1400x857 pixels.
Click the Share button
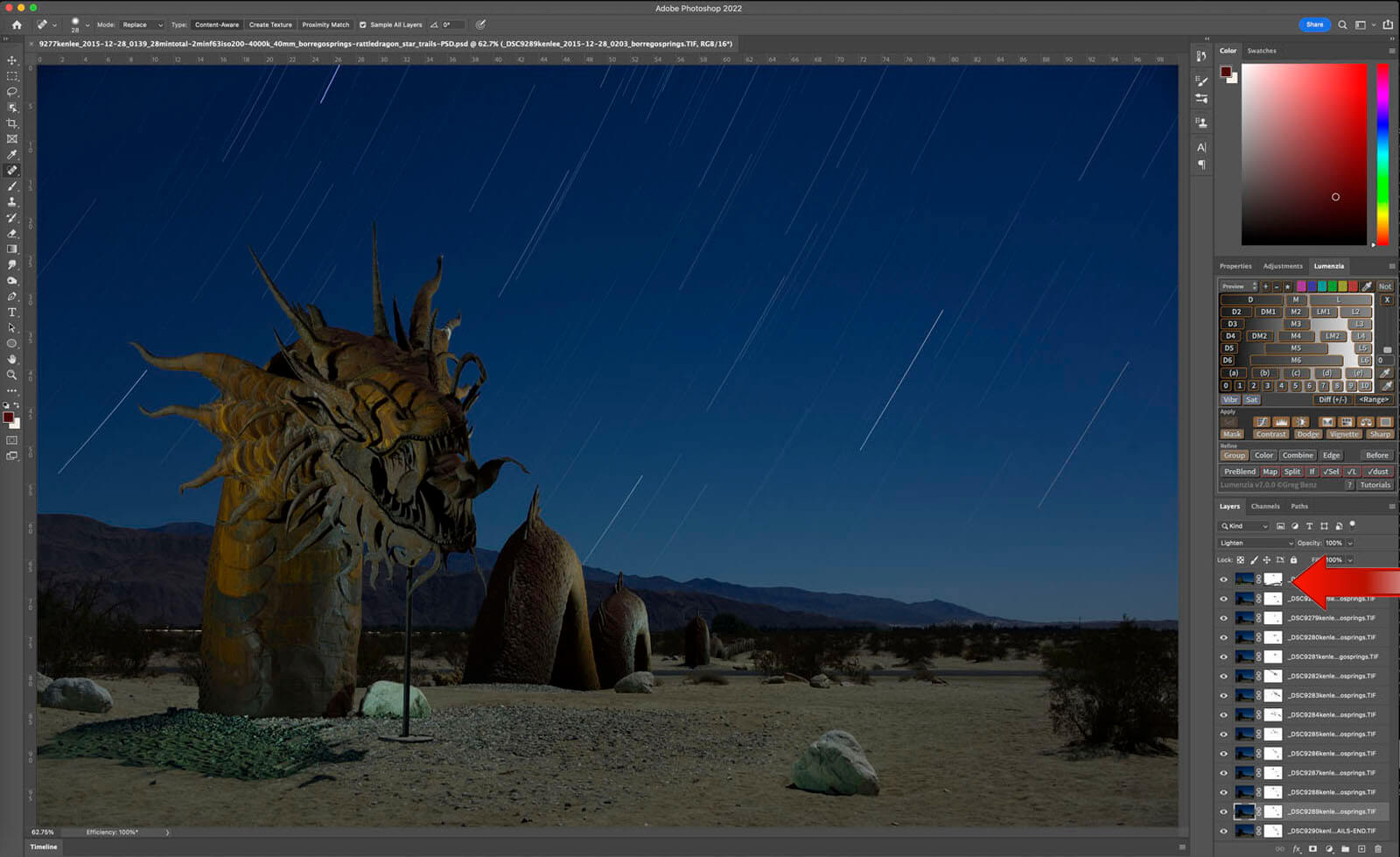[1314, 25]
